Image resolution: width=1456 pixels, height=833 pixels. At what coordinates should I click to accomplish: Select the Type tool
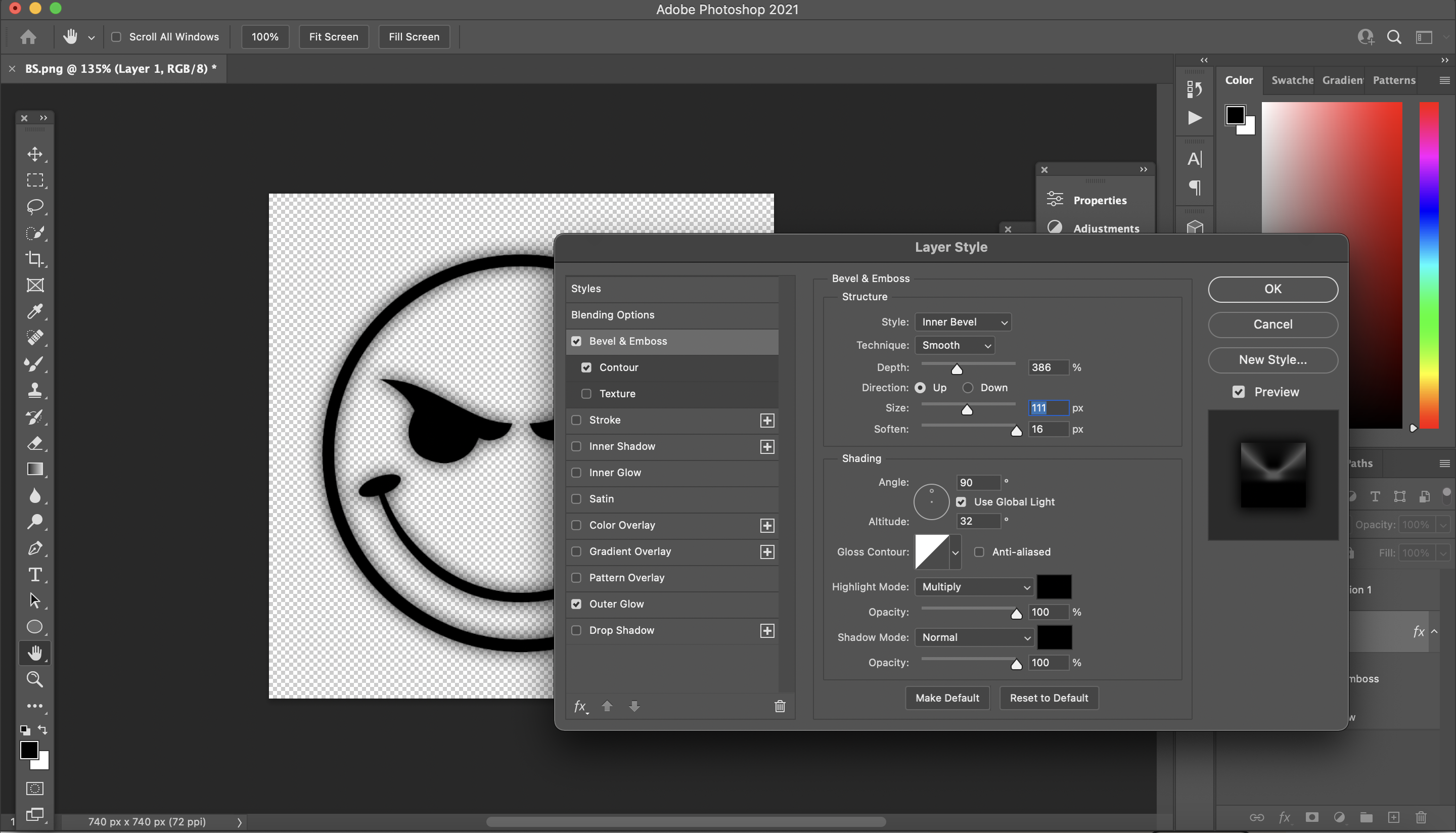(x=35, y=575)
